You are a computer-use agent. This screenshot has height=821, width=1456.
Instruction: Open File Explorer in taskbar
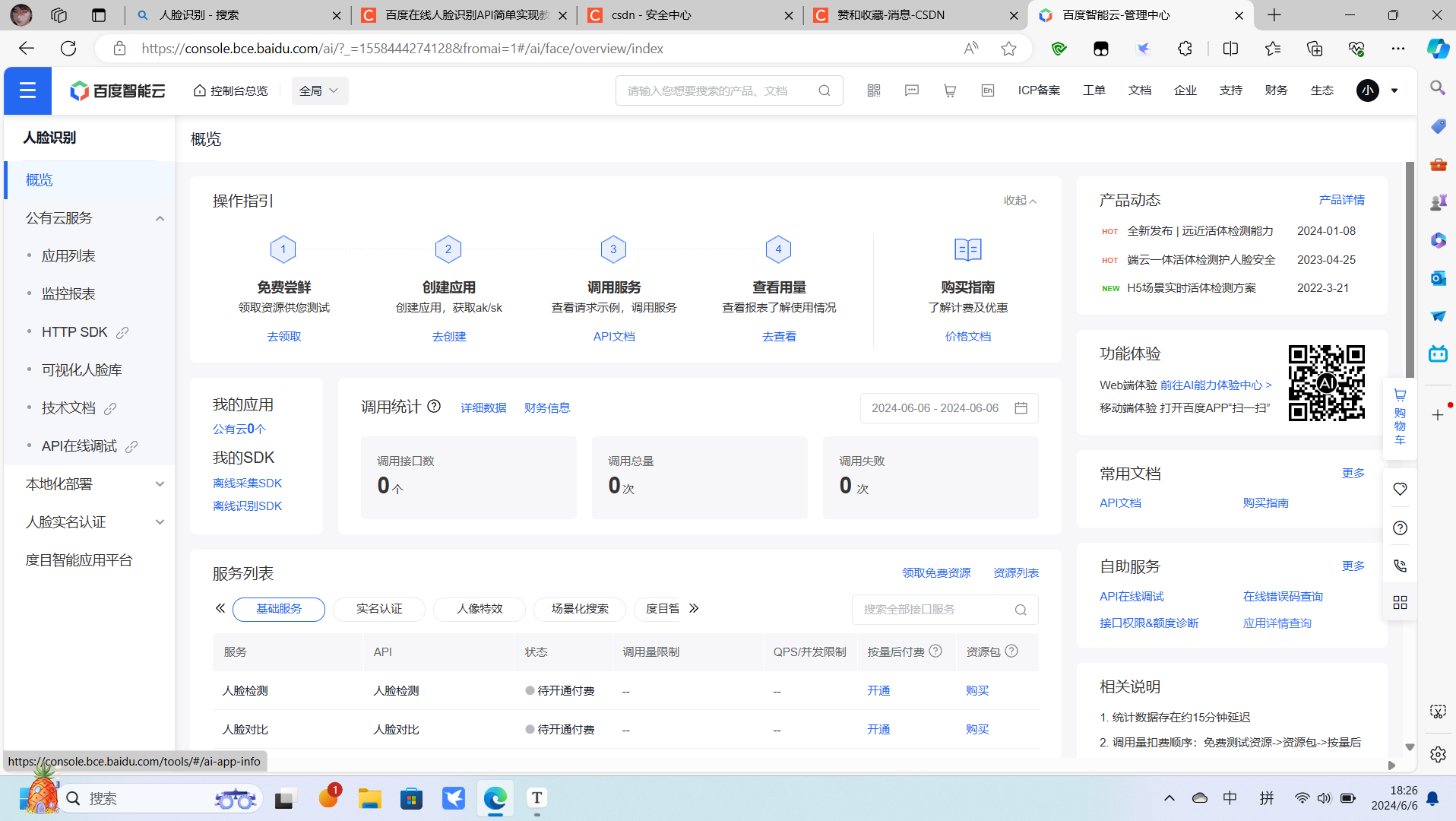(370, 798)
